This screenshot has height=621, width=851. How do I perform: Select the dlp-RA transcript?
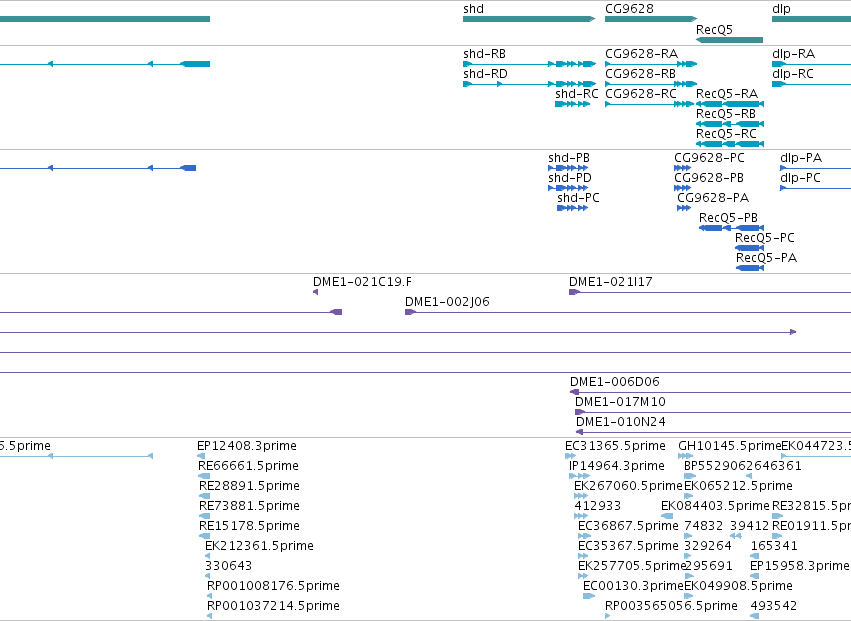coord(793,54)
